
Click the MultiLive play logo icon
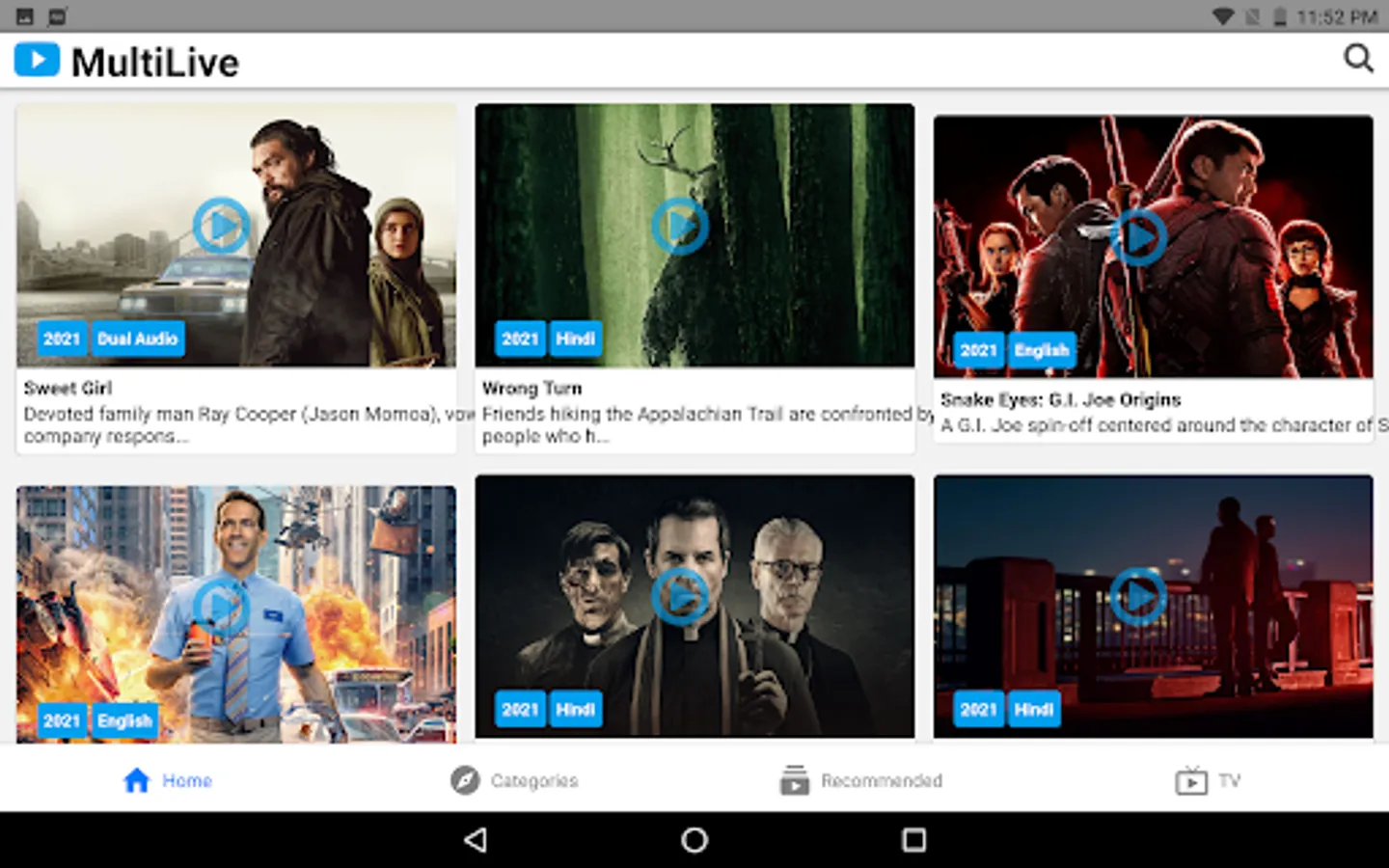click(37, 60)
